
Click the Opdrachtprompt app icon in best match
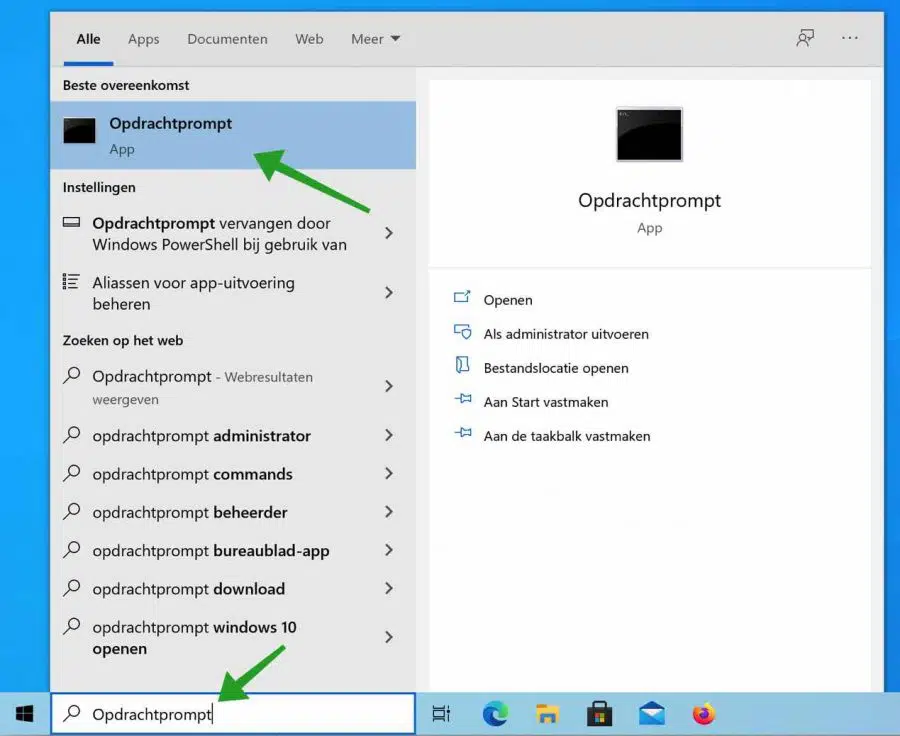79,131
